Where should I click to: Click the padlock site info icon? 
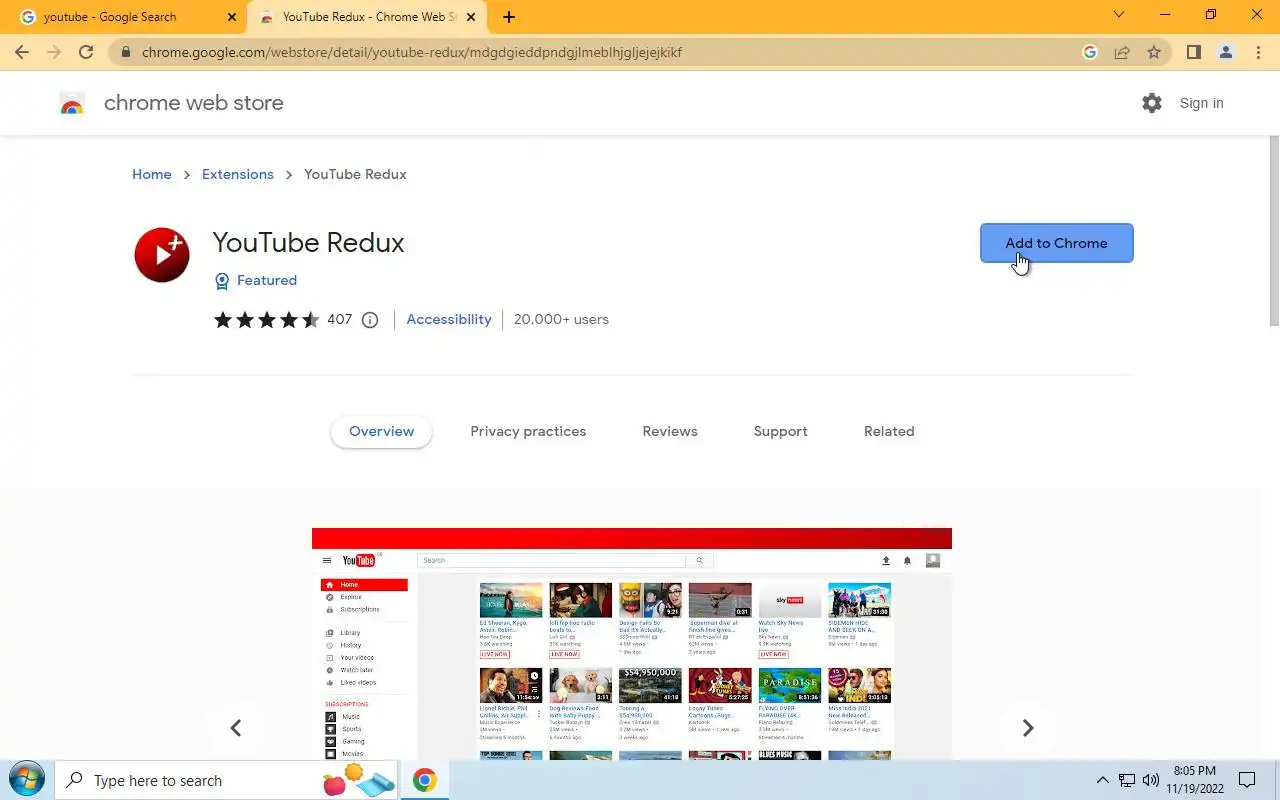tap(126, 52)
